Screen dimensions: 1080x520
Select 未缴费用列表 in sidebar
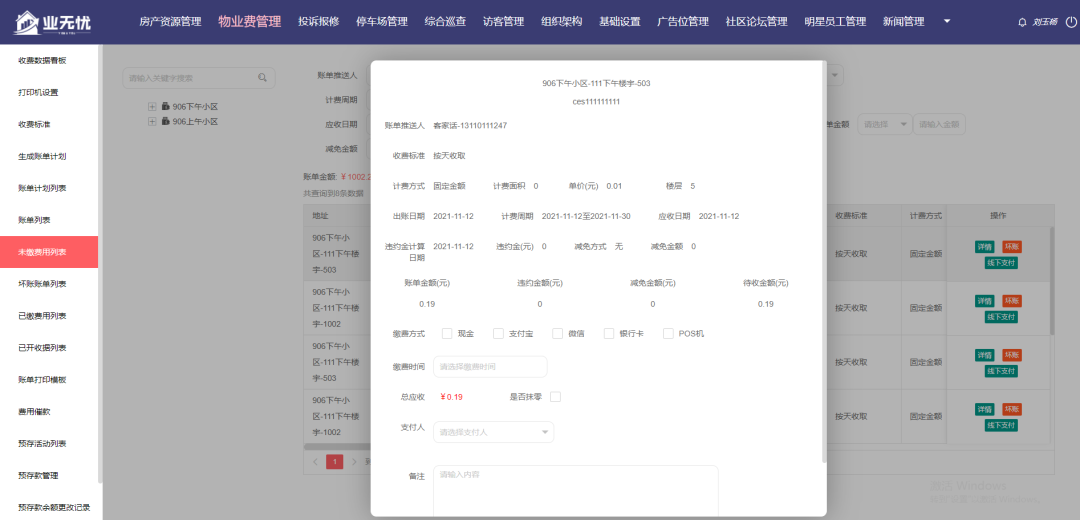point(49,252)
